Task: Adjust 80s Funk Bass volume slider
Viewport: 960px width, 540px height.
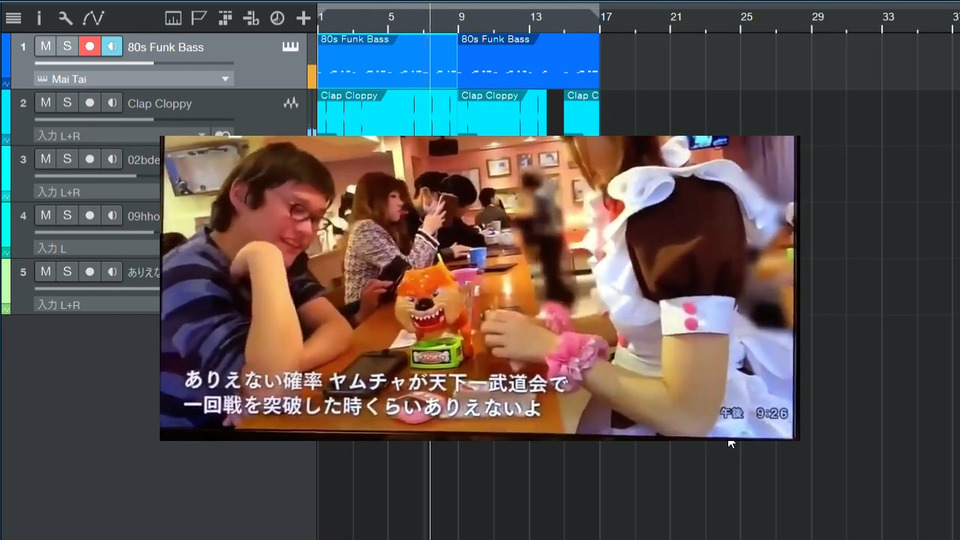Action: pos(133,63)
